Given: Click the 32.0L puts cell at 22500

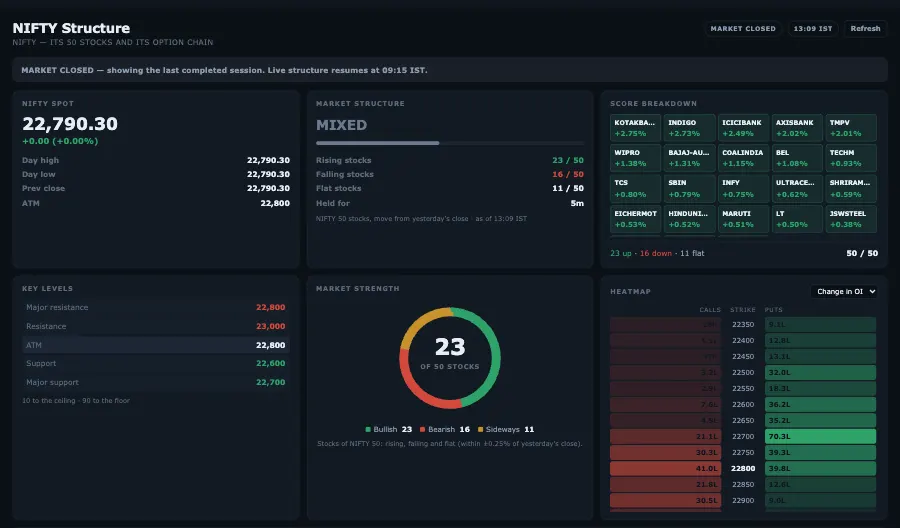Looking at the screenshot, I should [x=820, y=372].
